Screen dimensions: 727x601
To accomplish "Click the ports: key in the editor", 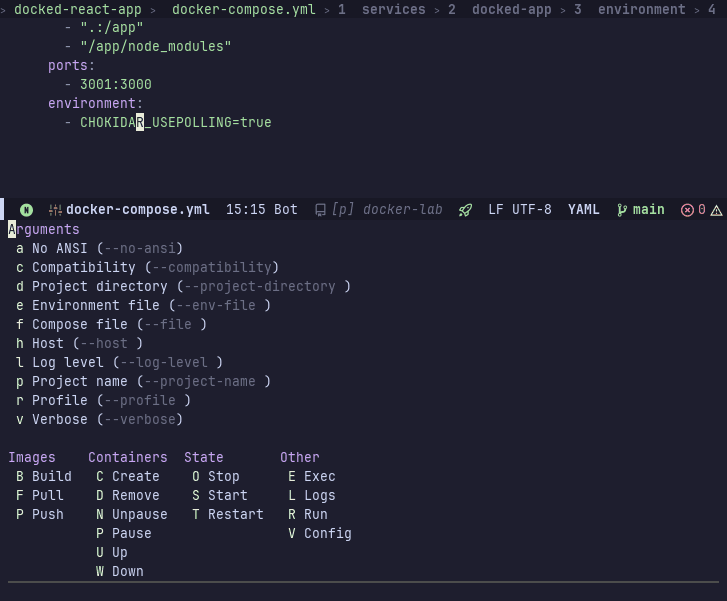I will tap(71, 65).
